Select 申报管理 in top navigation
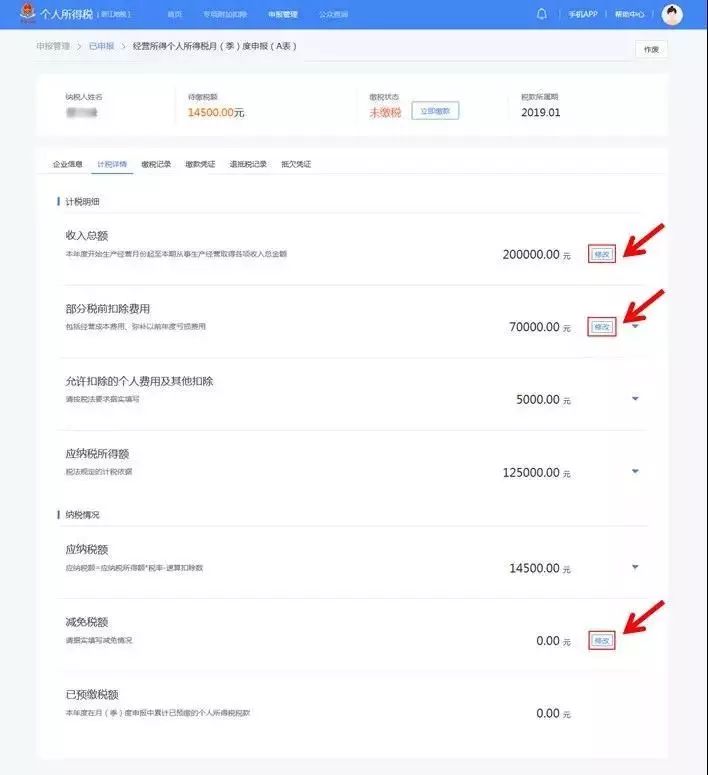The image size is (708, 775). tap(283, 15)
